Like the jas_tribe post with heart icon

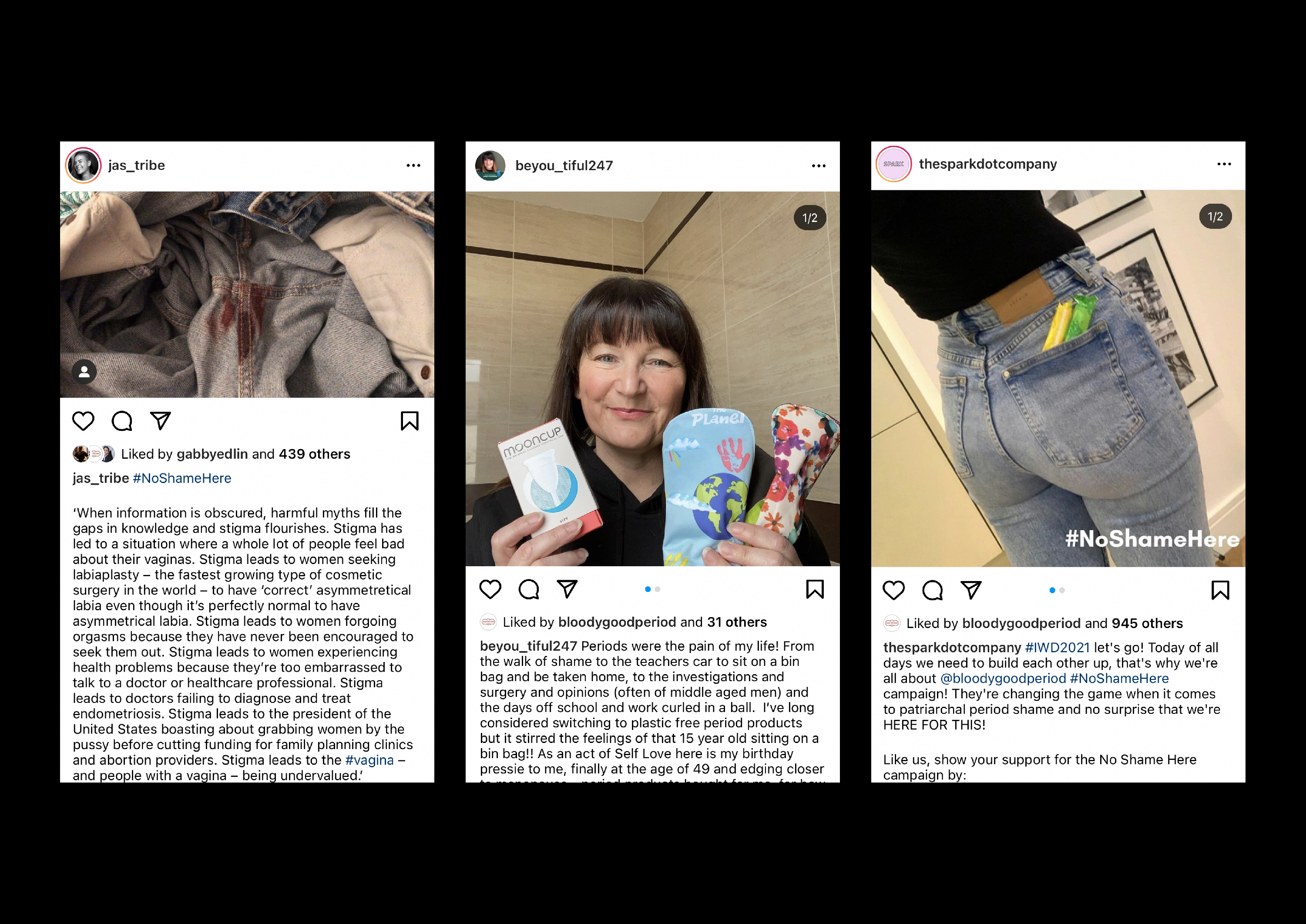[83, 421]
